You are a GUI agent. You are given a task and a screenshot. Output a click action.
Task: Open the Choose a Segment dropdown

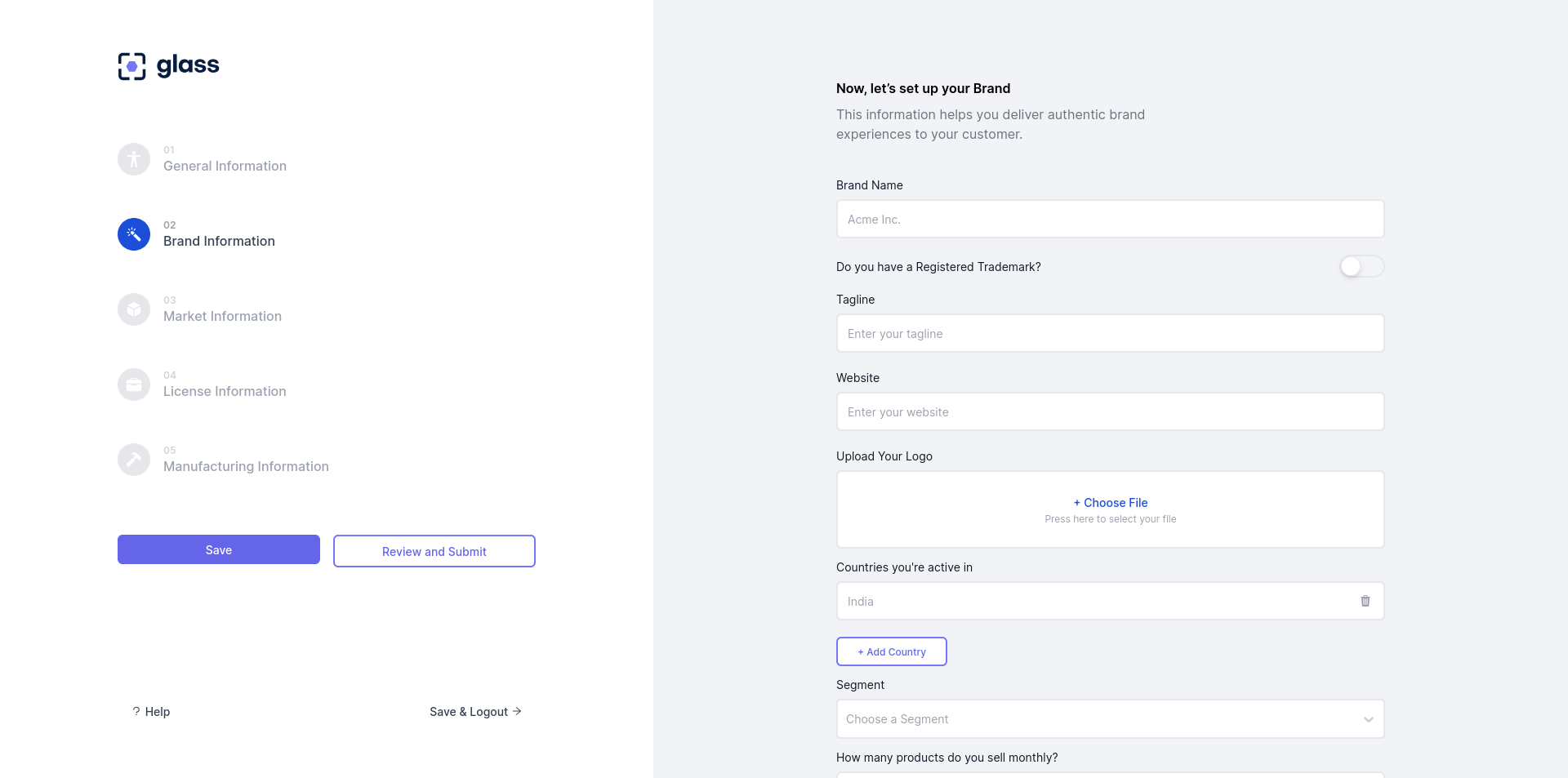1094,719
